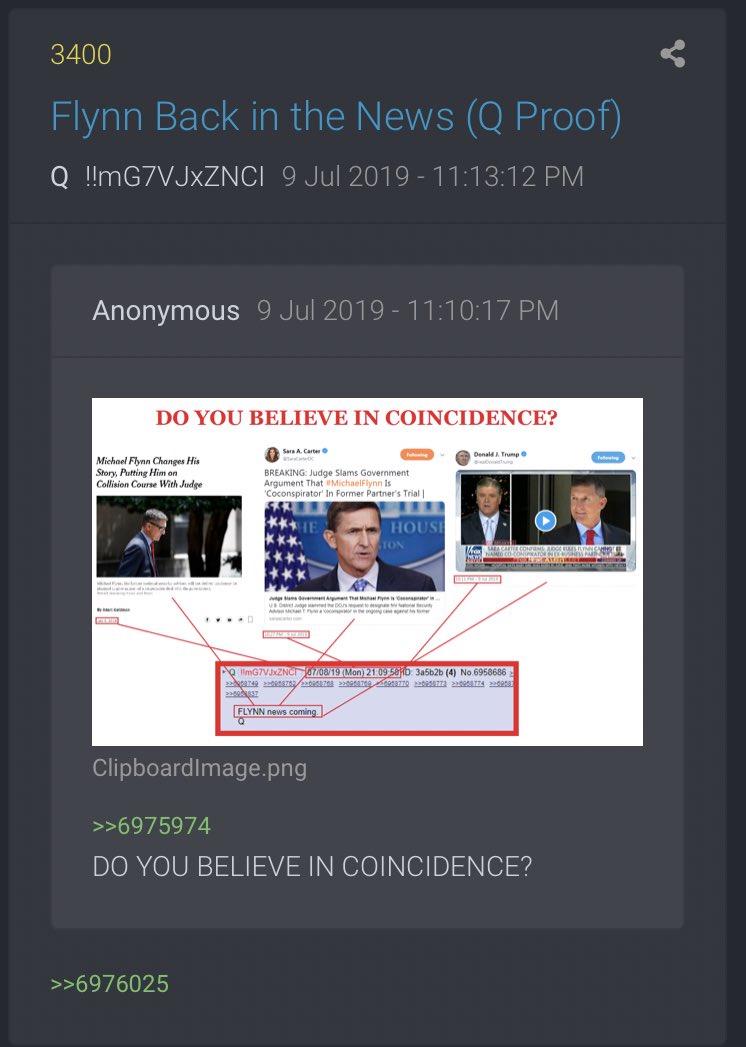Click the 'FLYNN news coming.' boxed text
746x1047 pixels.
tap(278, 712)
